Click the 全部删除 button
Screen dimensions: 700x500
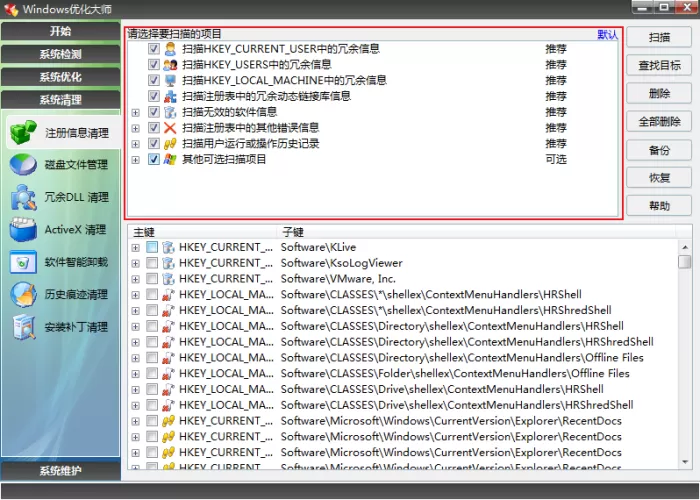pos(659,121)
